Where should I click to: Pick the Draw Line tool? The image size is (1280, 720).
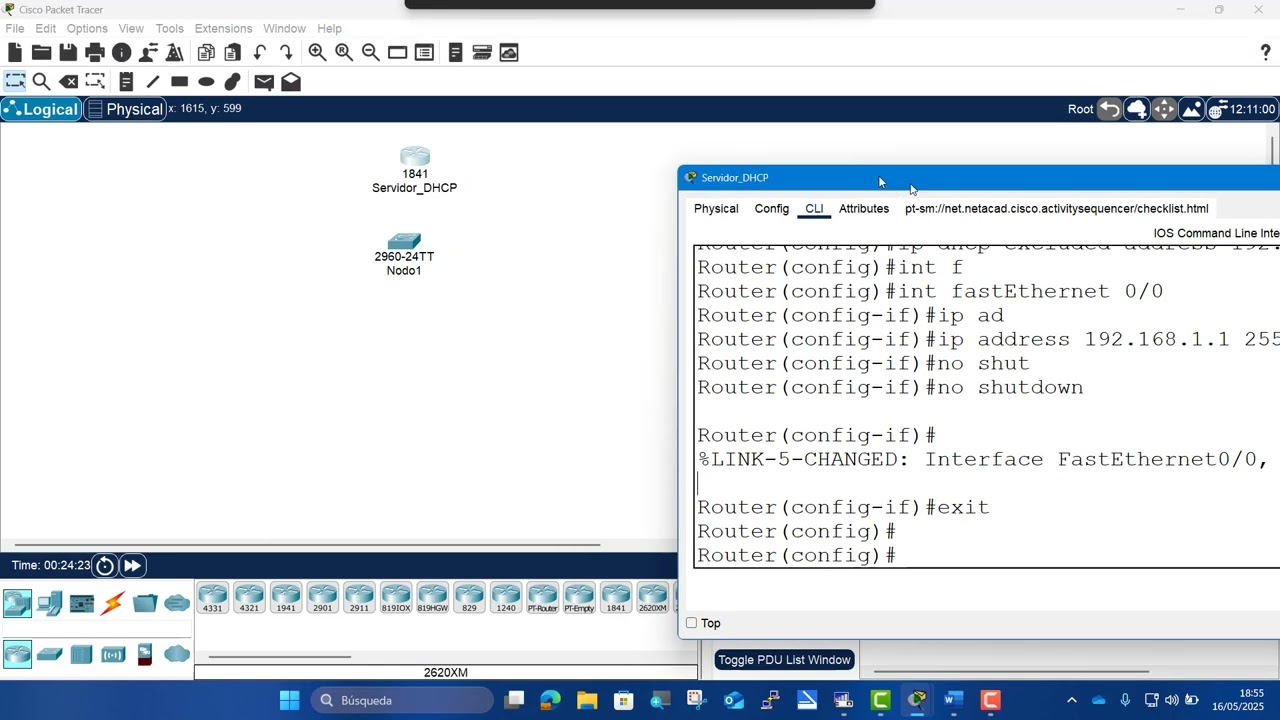[x=153, y=82]
